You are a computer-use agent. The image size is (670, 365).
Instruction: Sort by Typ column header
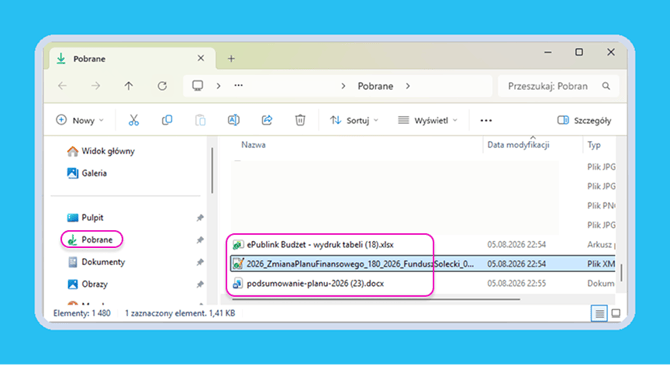[x=594, y=145]
